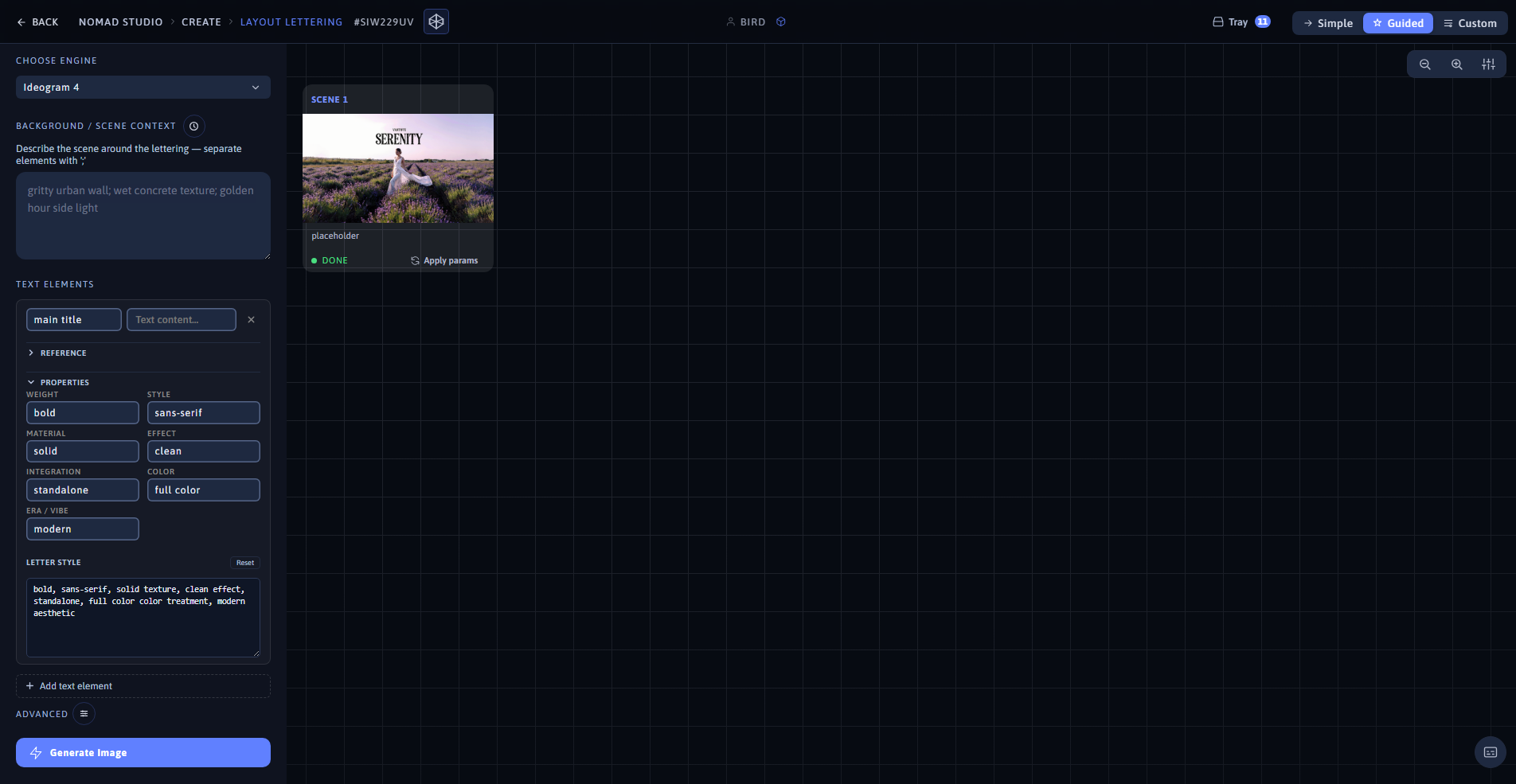Click the DONE status indicator
Screen dimensions: 1516x784
point(330,261)
